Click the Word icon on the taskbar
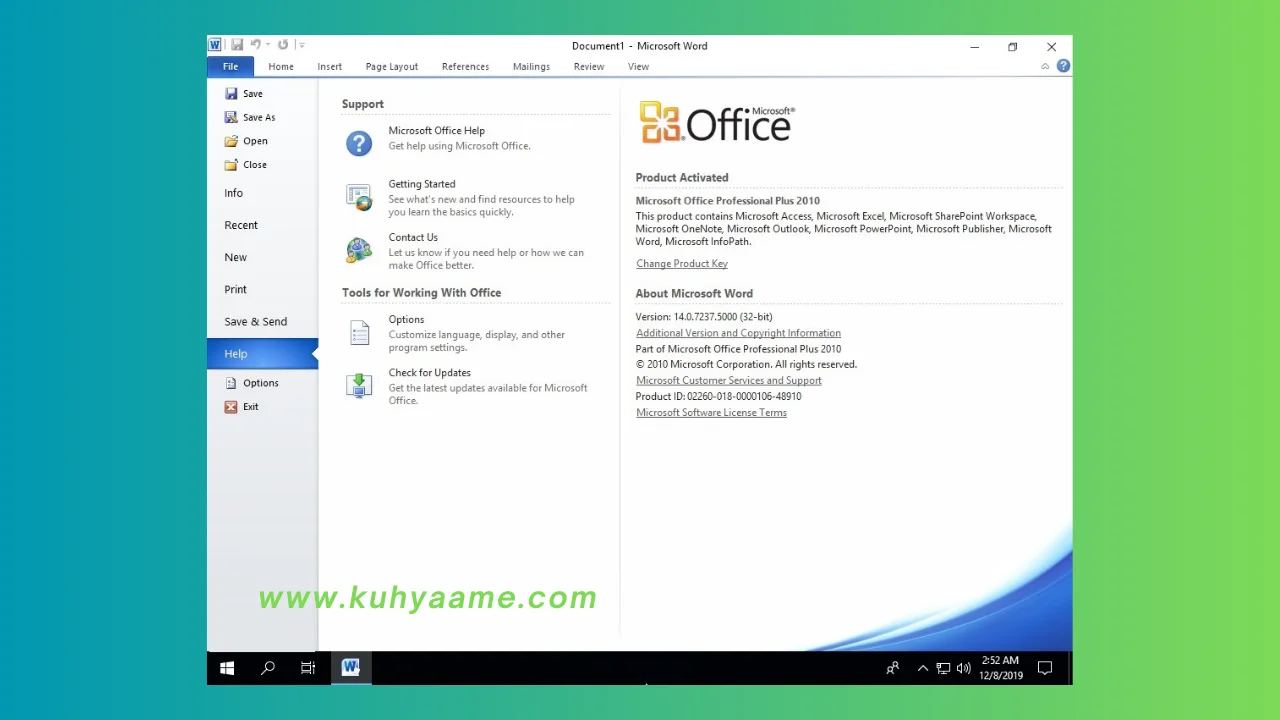Screen dimensions: 1280x720 (350, 668)
